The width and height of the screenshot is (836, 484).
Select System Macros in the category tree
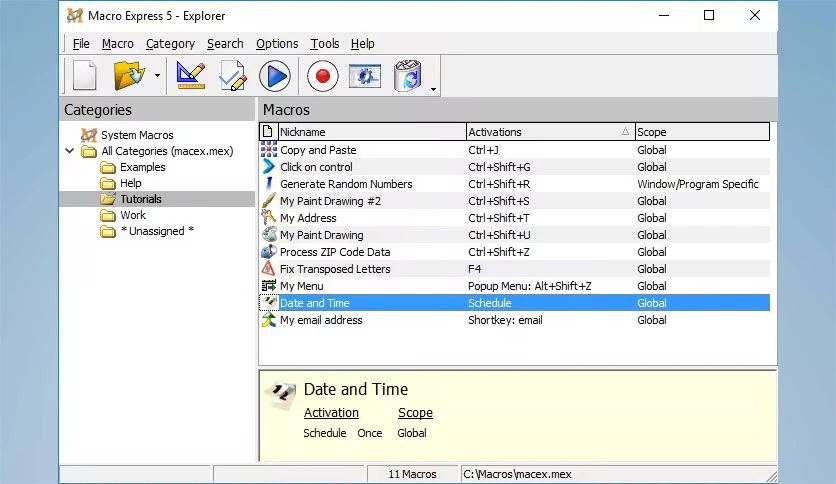click(x=137, y=135)
